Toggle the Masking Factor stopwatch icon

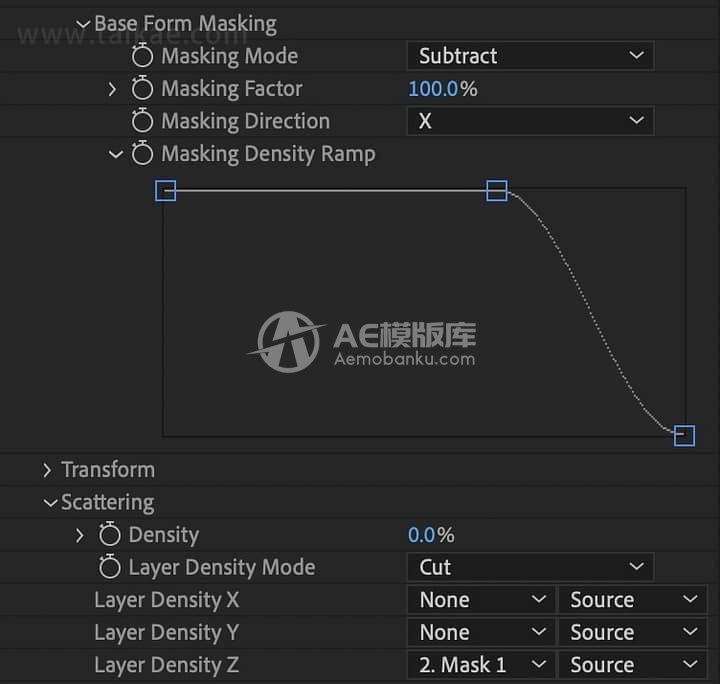[x=143, y=89]
